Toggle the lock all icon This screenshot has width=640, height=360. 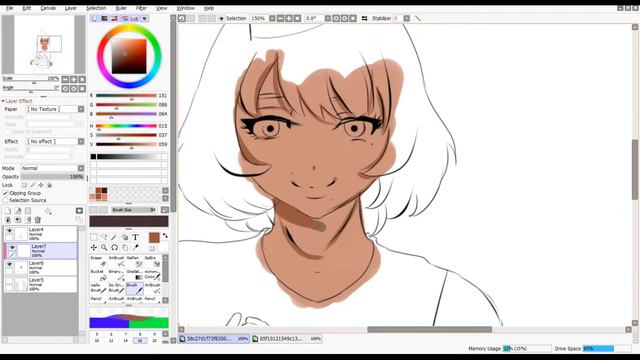[49, 185]
